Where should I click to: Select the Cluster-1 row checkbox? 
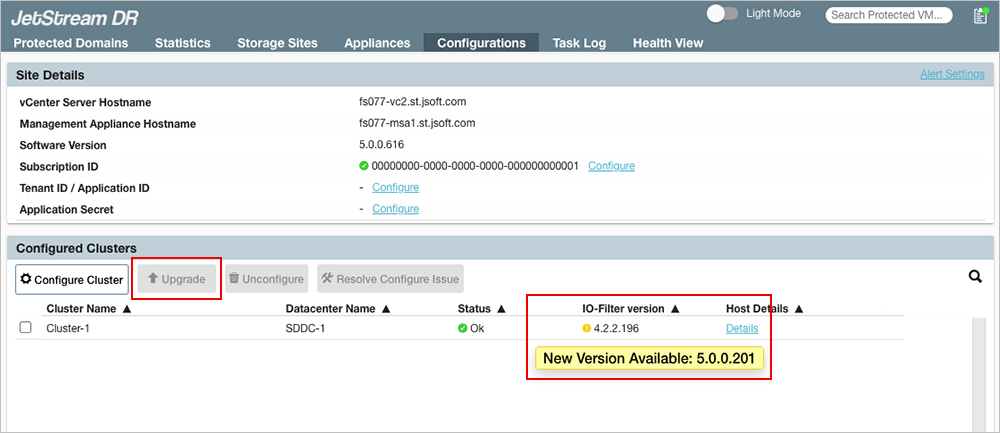(x=26, y=328)
